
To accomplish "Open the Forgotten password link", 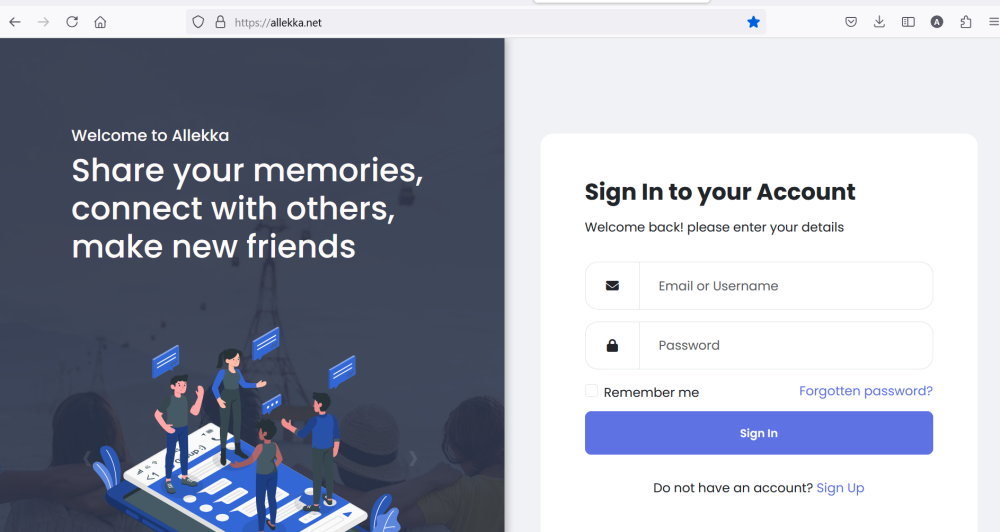I will click(866, 391).
